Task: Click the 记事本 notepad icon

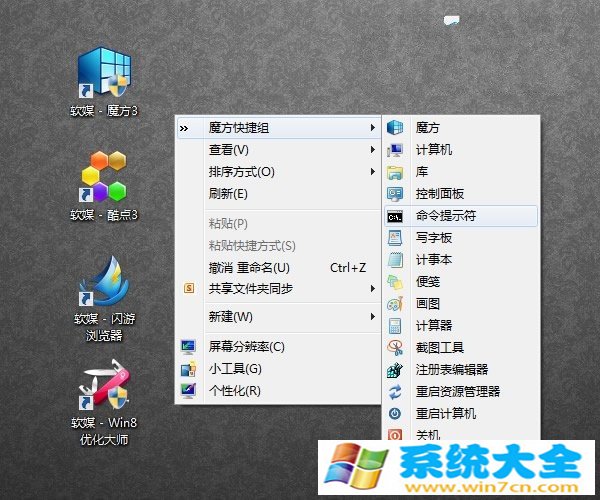Action: (395, 260)
